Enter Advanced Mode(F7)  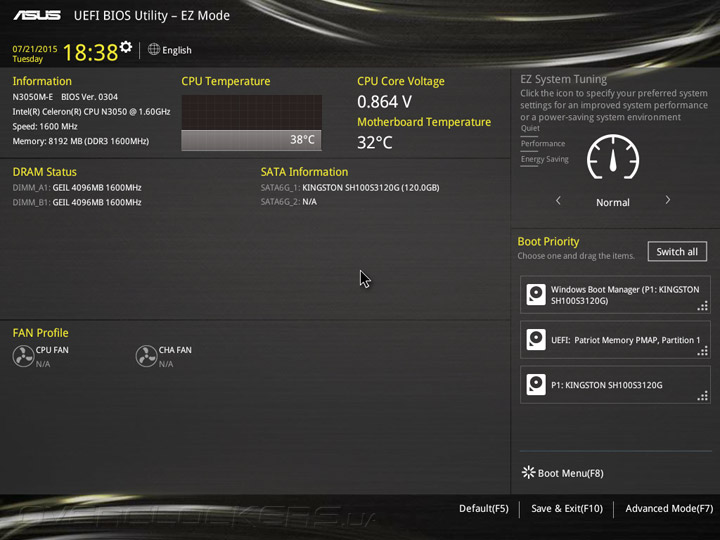669,509
